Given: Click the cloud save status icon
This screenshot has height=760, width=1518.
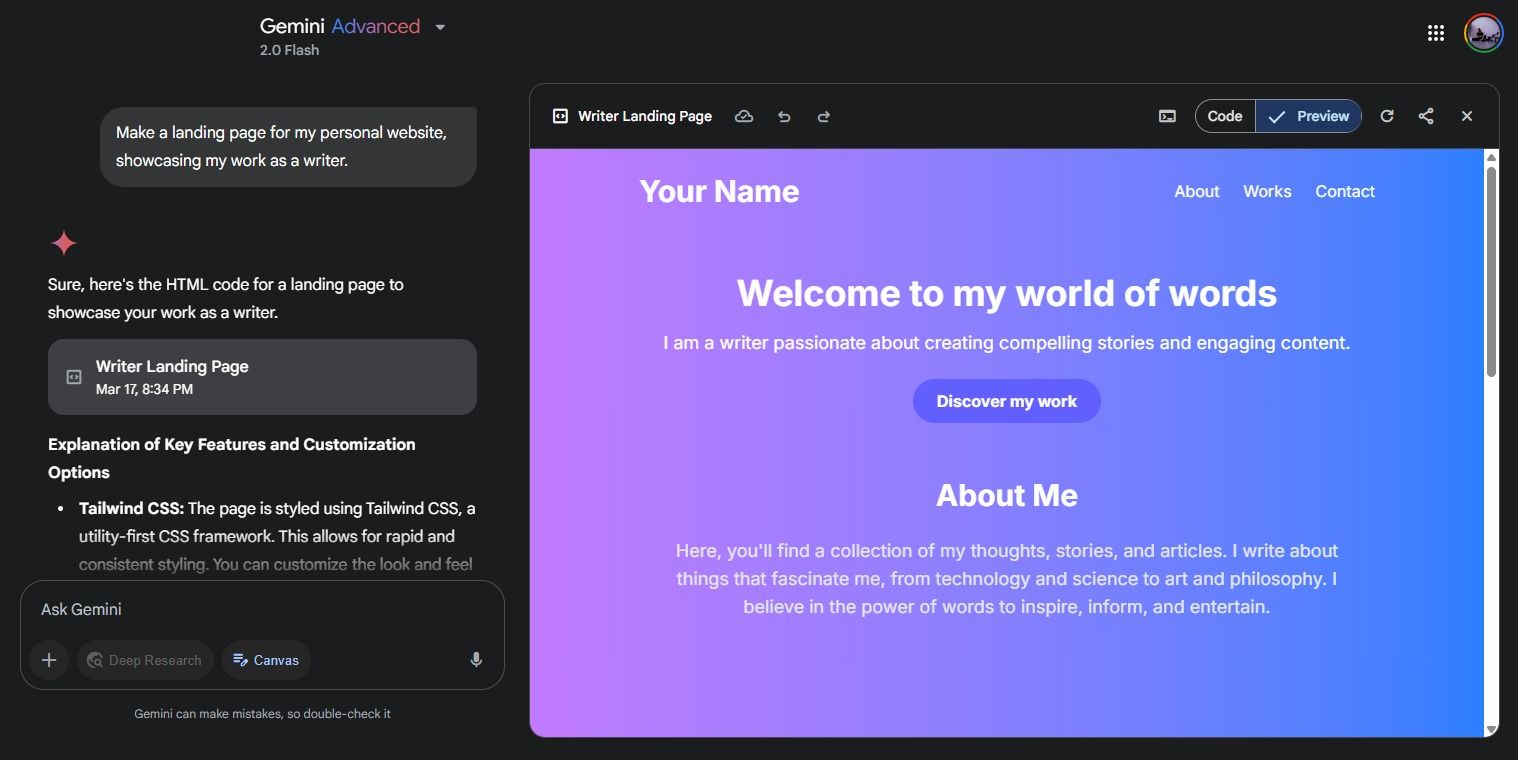Looking at the screenshot, I should (744, 117).
